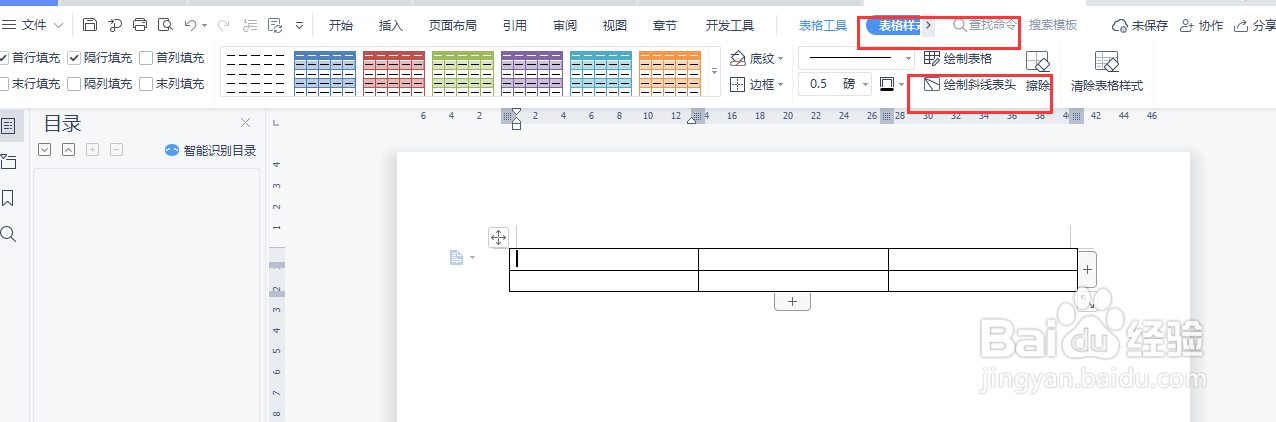The width and height of the screenshot is (1276, 422).
Task: Expand the Undo history dropdown arrow
Action: click(x=204, y=25)
